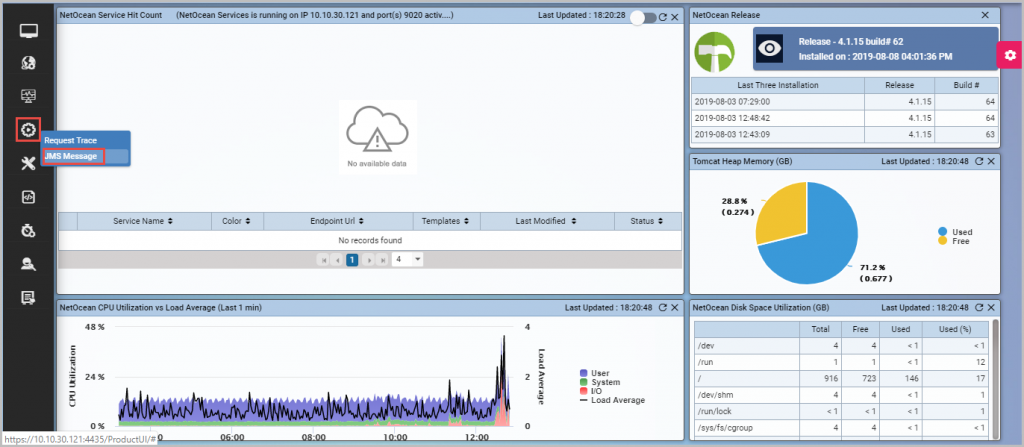Click the gear with play symbol sidebar icon
1024x447 pixels.
click(28, 129)
